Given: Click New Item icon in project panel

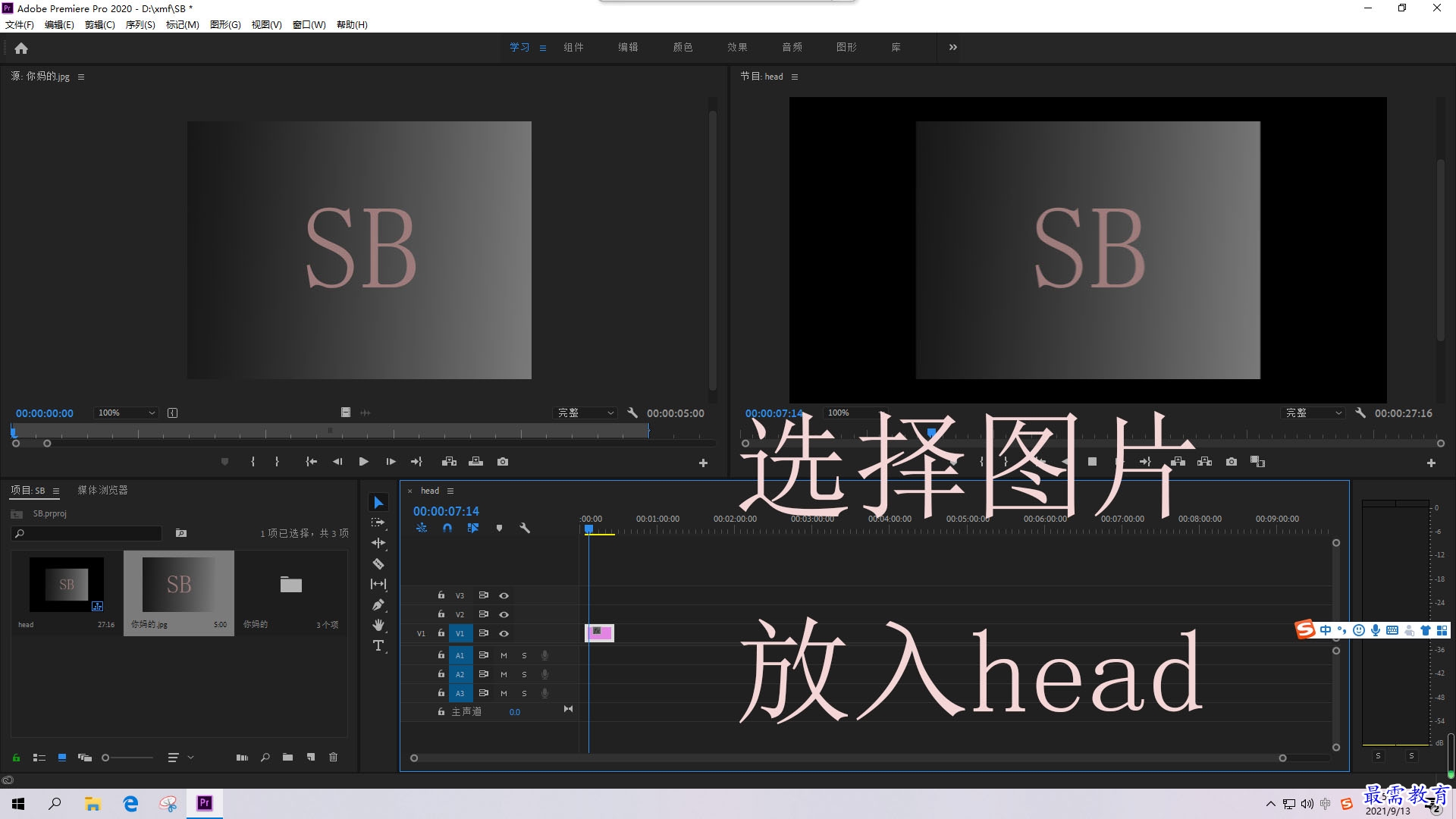Looking at the screenshot, I should coord(310,757).
